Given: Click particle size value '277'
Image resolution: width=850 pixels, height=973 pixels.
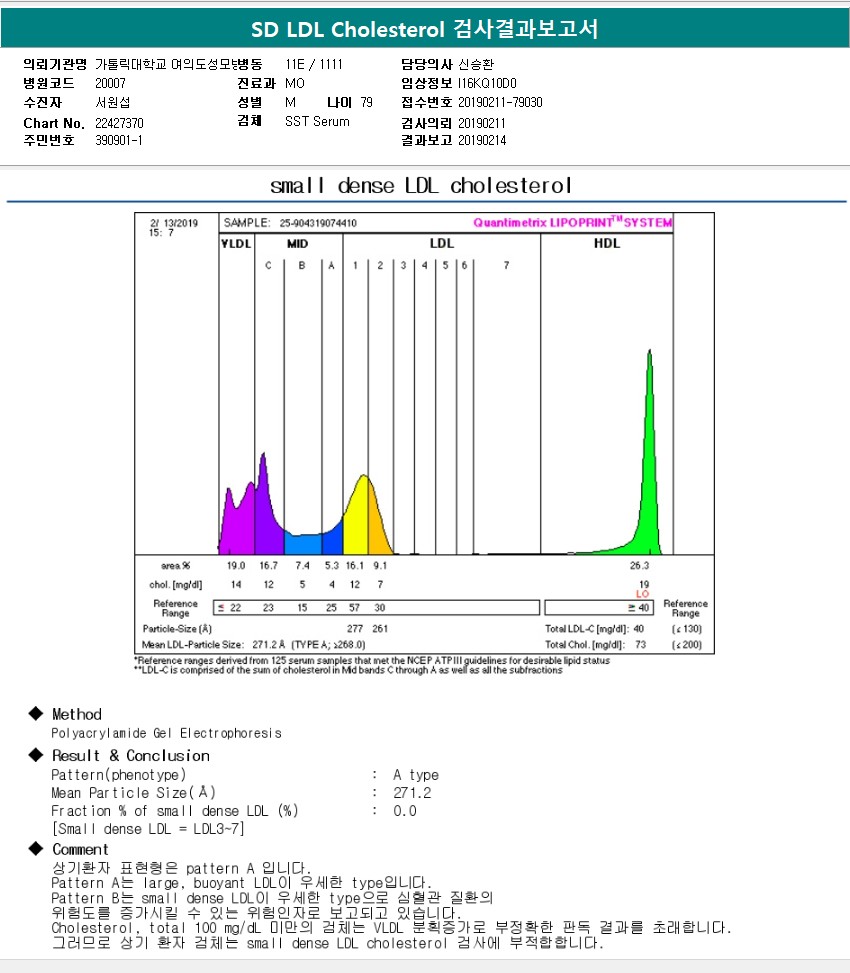Looking at the screenshot, I should pos(355,629).
